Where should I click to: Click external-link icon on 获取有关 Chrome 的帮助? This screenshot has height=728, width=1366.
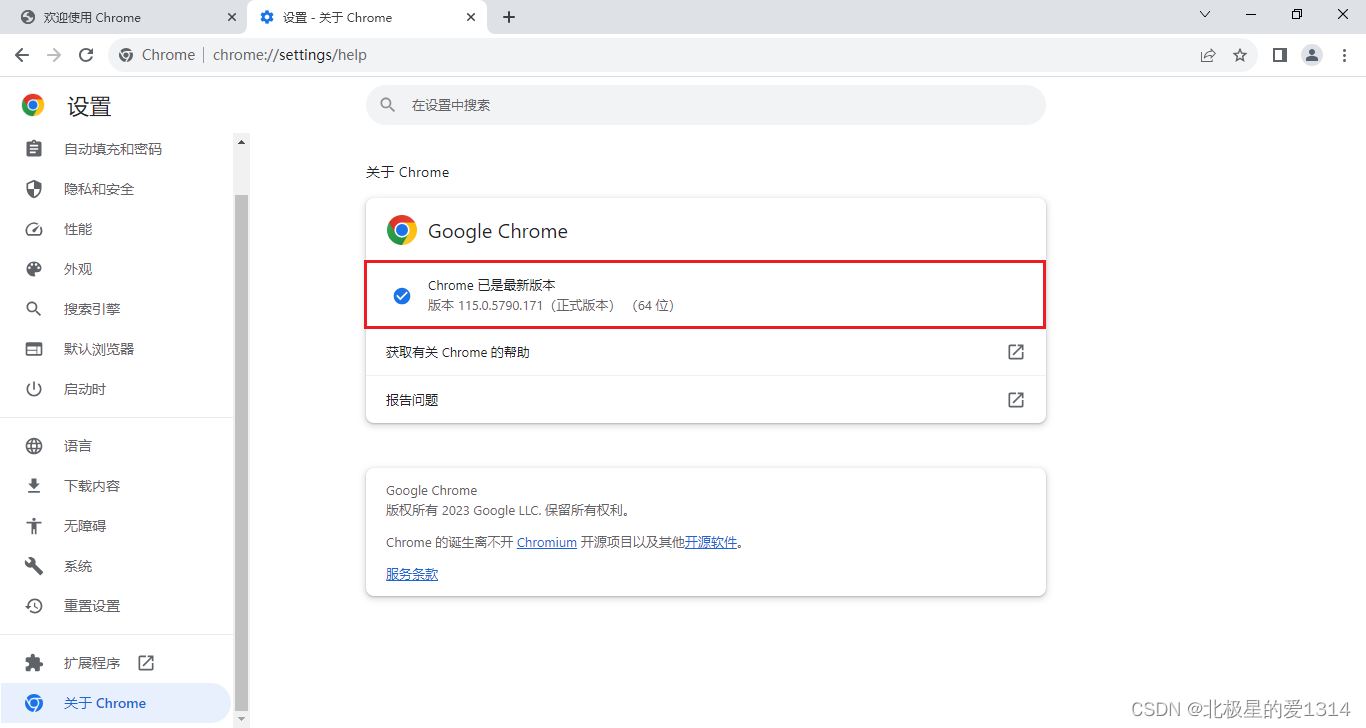[x=1016, y=352]
